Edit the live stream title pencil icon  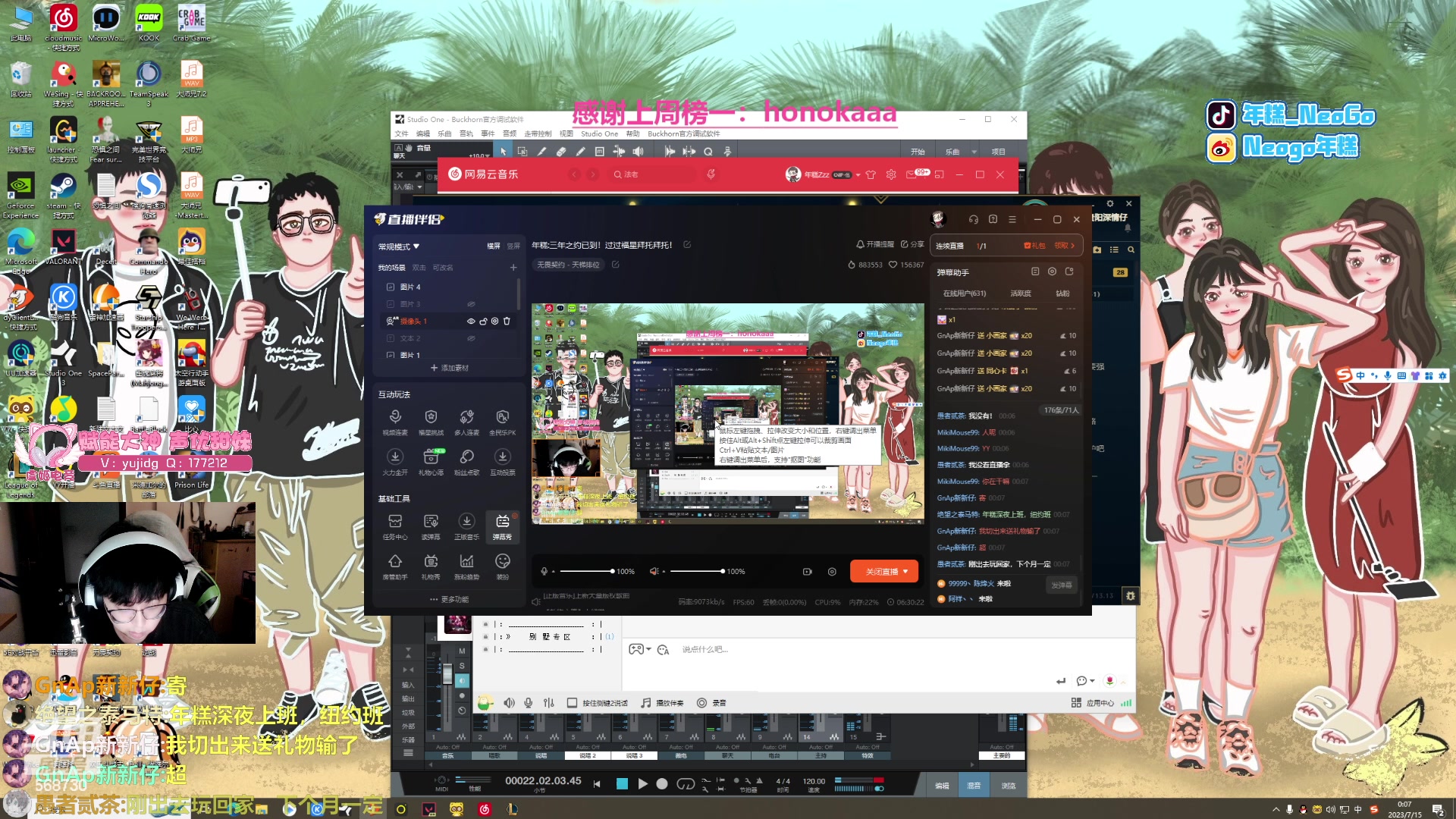pyautogui.click(x=687, y=244)
